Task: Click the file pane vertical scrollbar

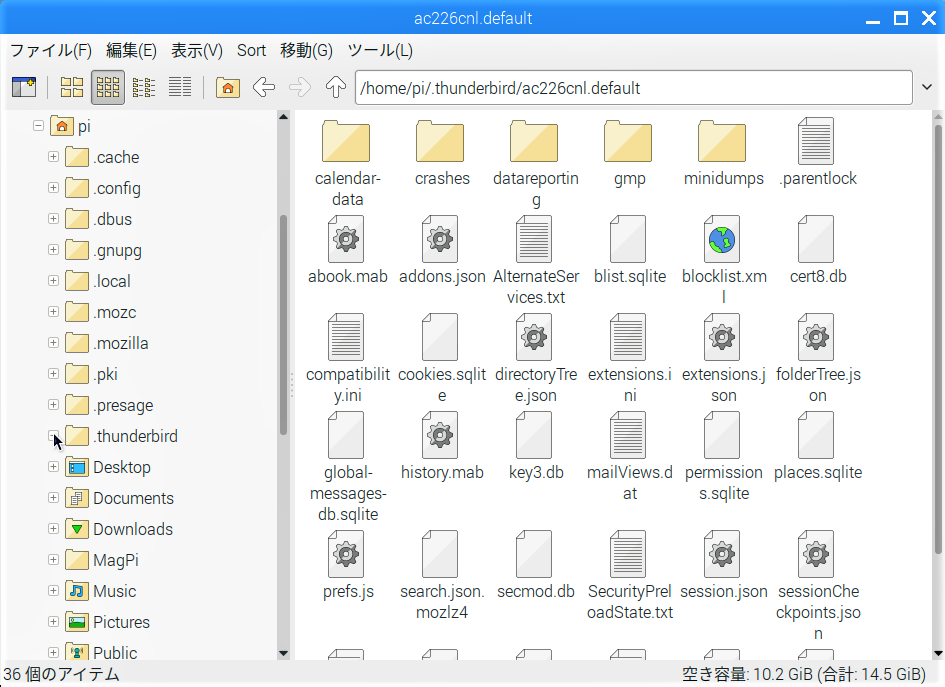Action: point(938,339)
